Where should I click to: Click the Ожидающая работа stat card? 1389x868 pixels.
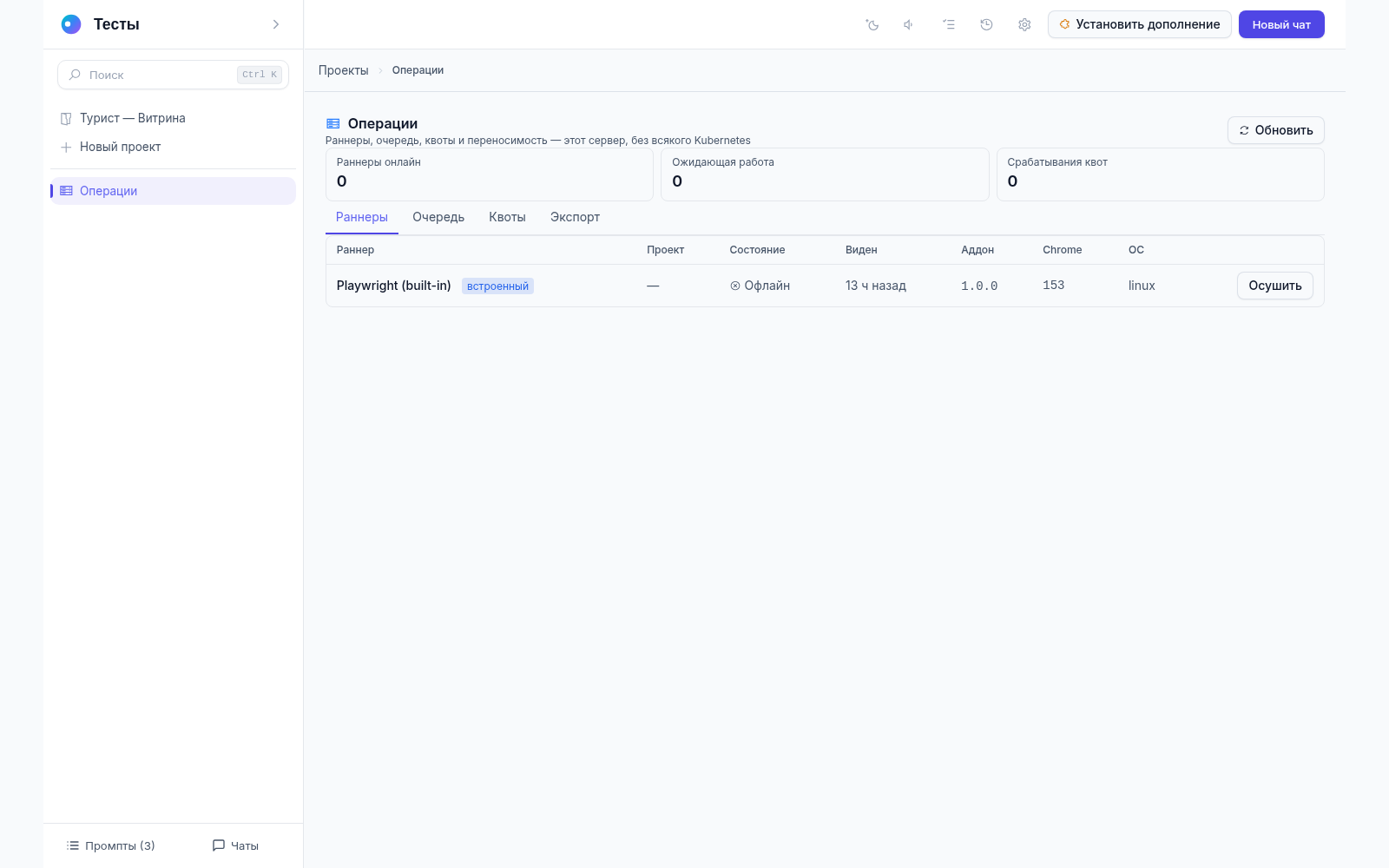coord(825,174)
